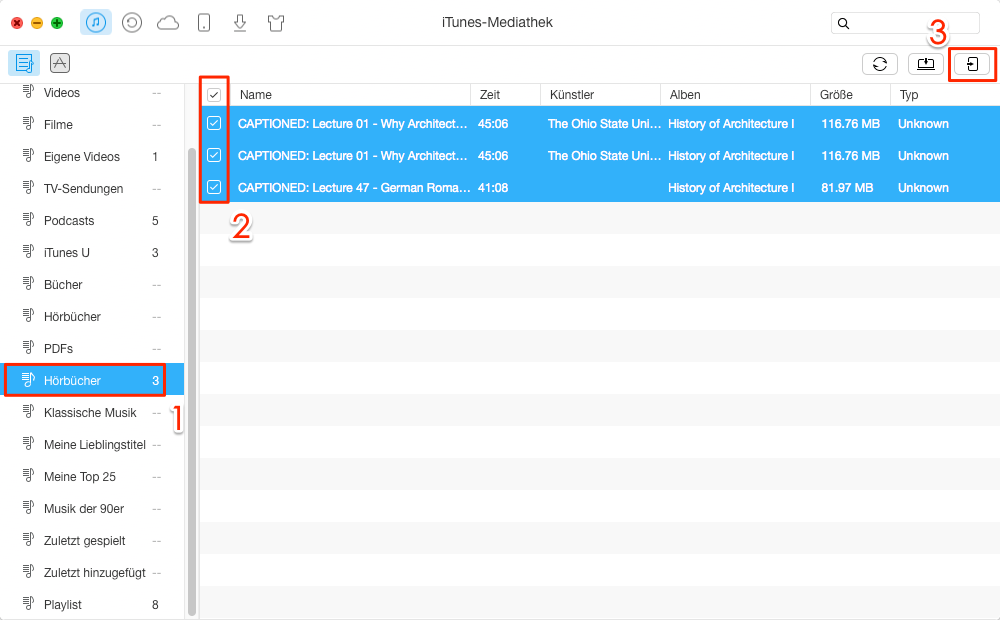Screen dimensions: 1000x620
Task: Switch to the playlist list view icon
Action: click(x=24, y=63)
